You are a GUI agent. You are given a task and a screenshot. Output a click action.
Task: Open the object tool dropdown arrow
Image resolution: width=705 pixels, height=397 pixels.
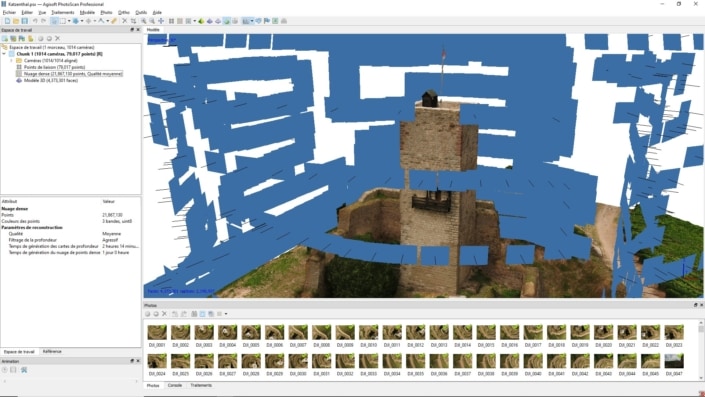[94, 21]
